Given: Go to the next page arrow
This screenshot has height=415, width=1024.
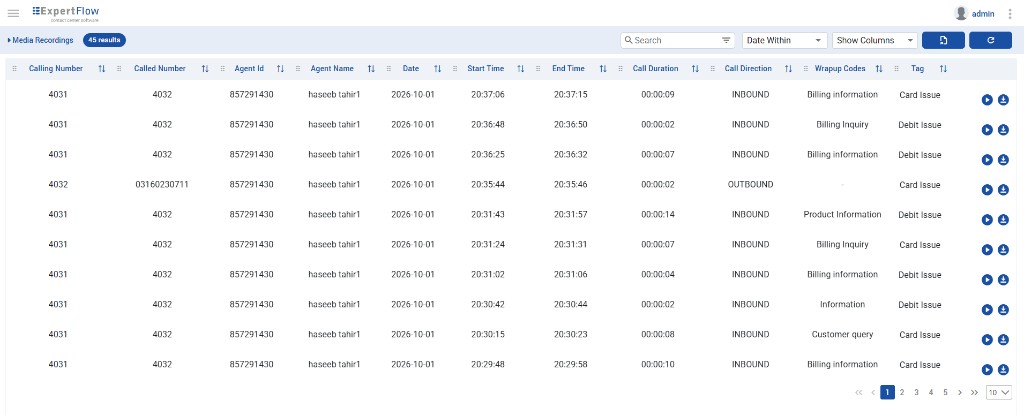Looking at the screenshot, I should click(959, 392).
